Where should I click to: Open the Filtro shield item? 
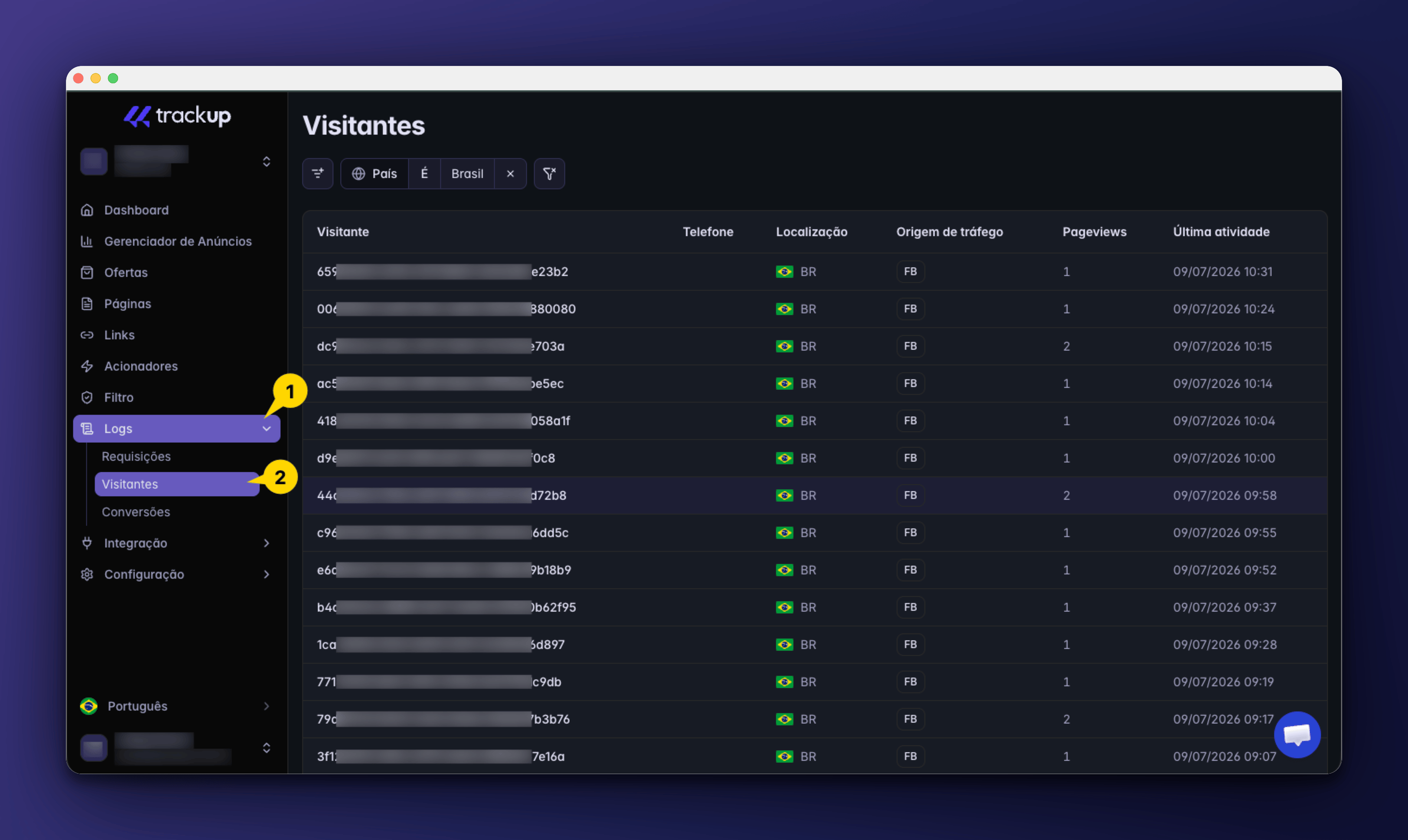[176, 397]
